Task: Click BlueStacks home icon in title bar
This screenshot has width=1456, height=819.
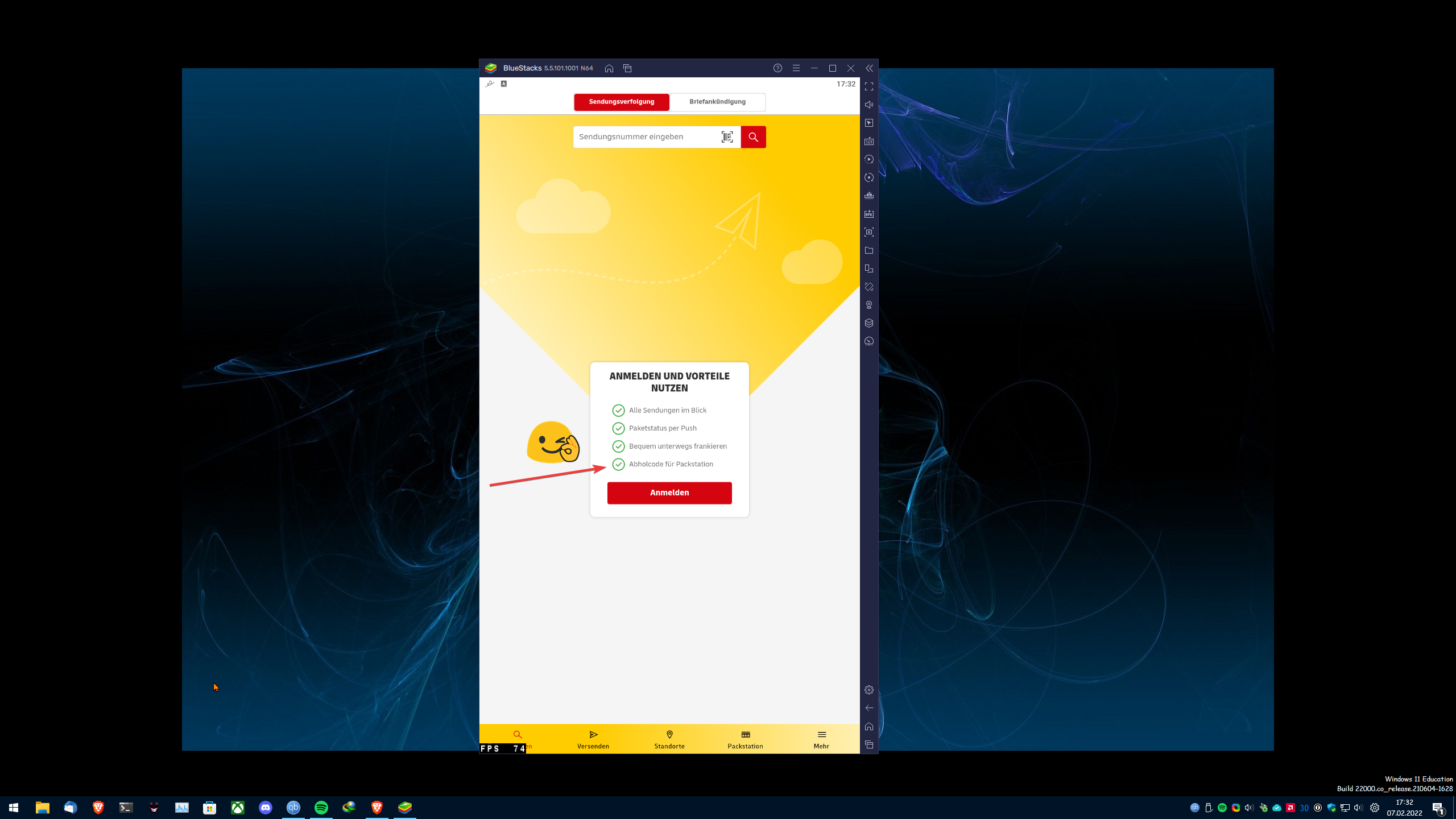Action: 609,68
